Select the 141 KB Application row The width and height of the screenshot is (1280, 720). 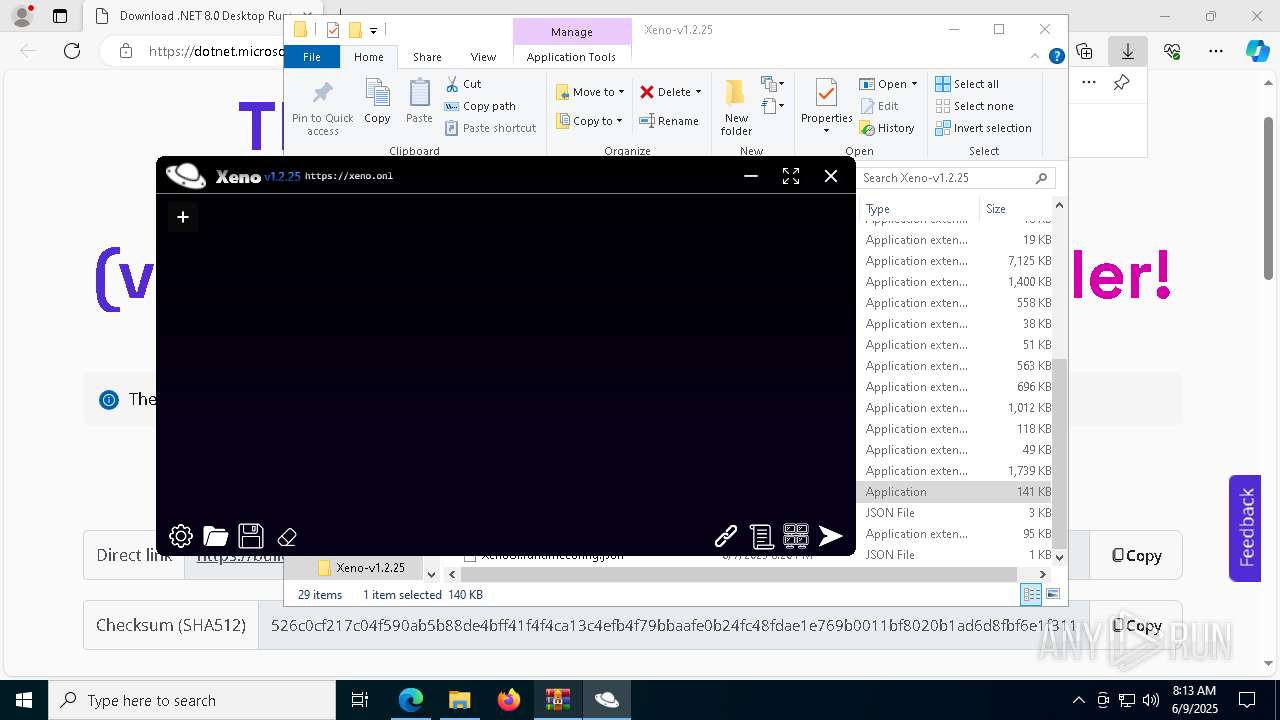point(955,492)
